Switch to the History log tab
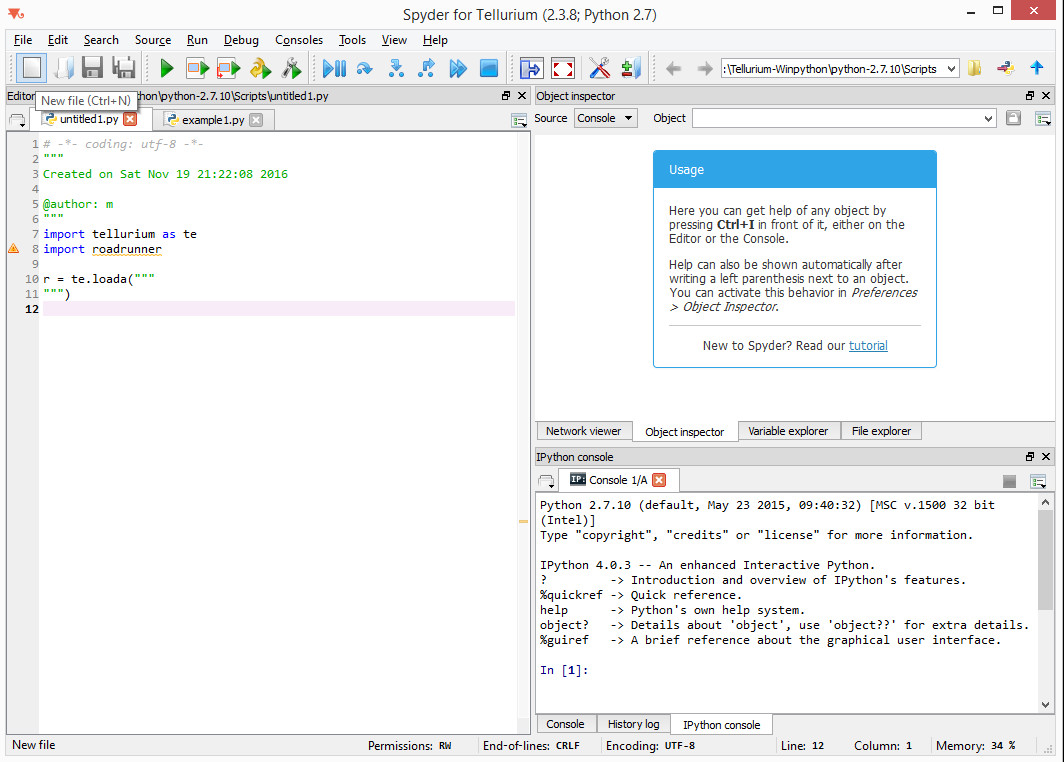The image size is (1064, 762). click(633, 724)
